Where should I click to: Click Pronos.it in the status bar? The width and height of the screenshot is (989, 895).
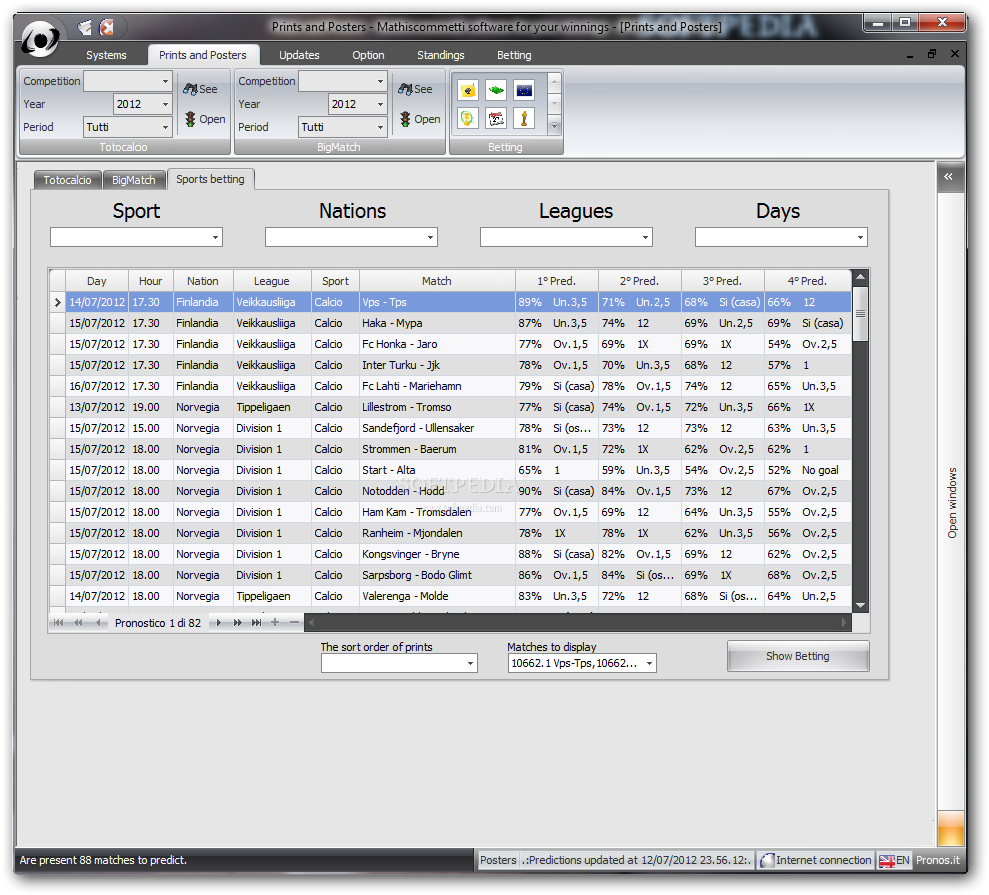point(938,860)
